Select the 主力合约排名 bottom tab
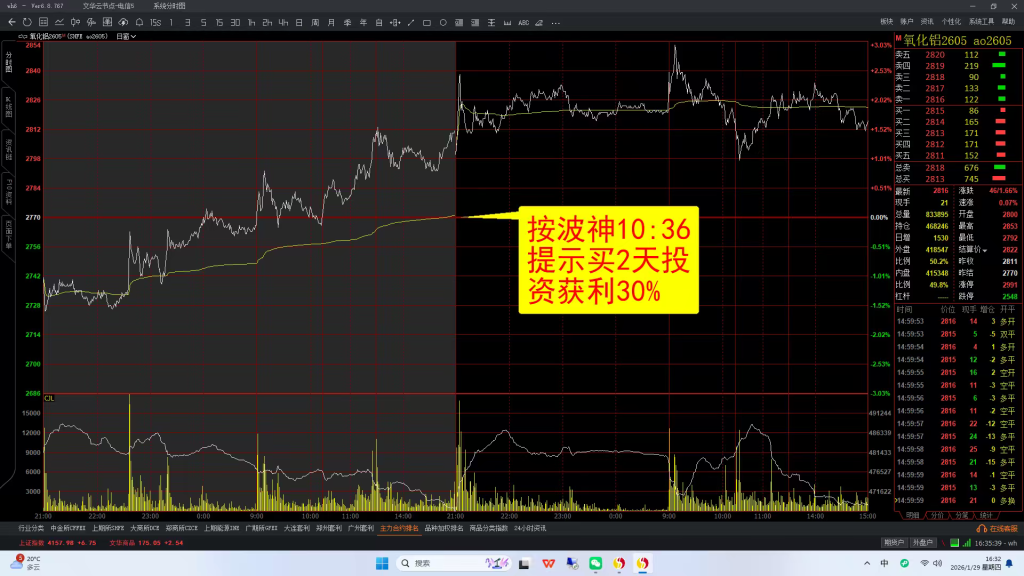Viewport: 1024px width, 576px height. [x=399, y=528]
